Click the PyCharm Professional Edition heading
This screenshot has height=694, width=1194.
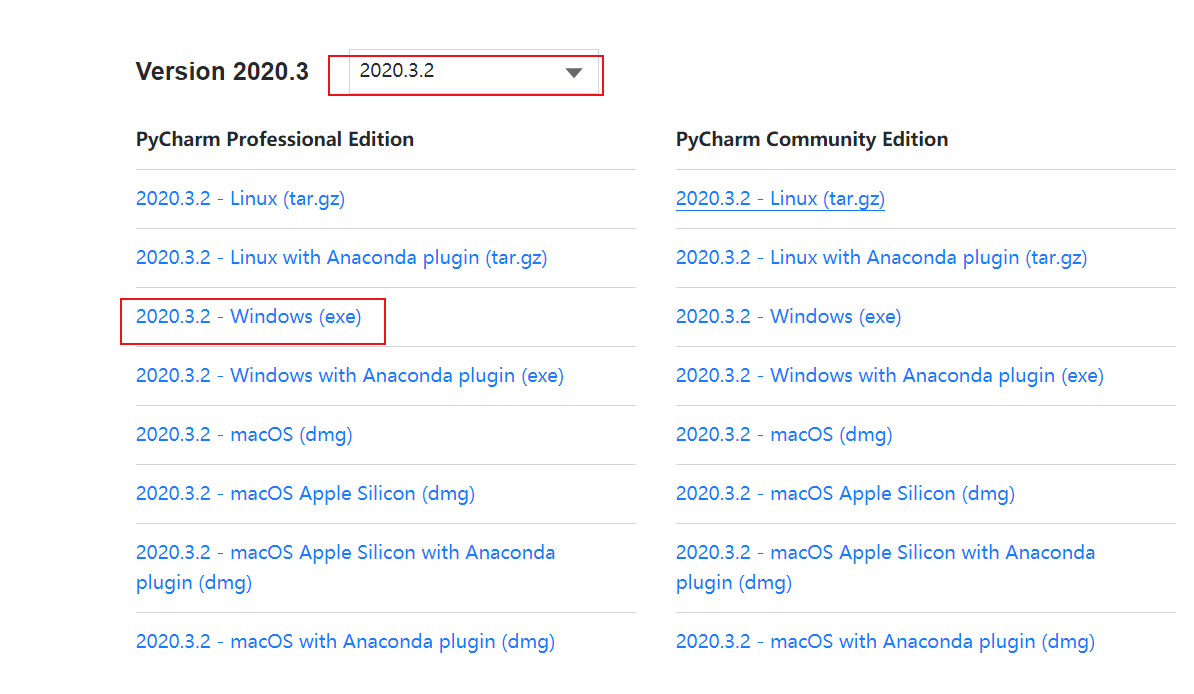pos(275,139)
